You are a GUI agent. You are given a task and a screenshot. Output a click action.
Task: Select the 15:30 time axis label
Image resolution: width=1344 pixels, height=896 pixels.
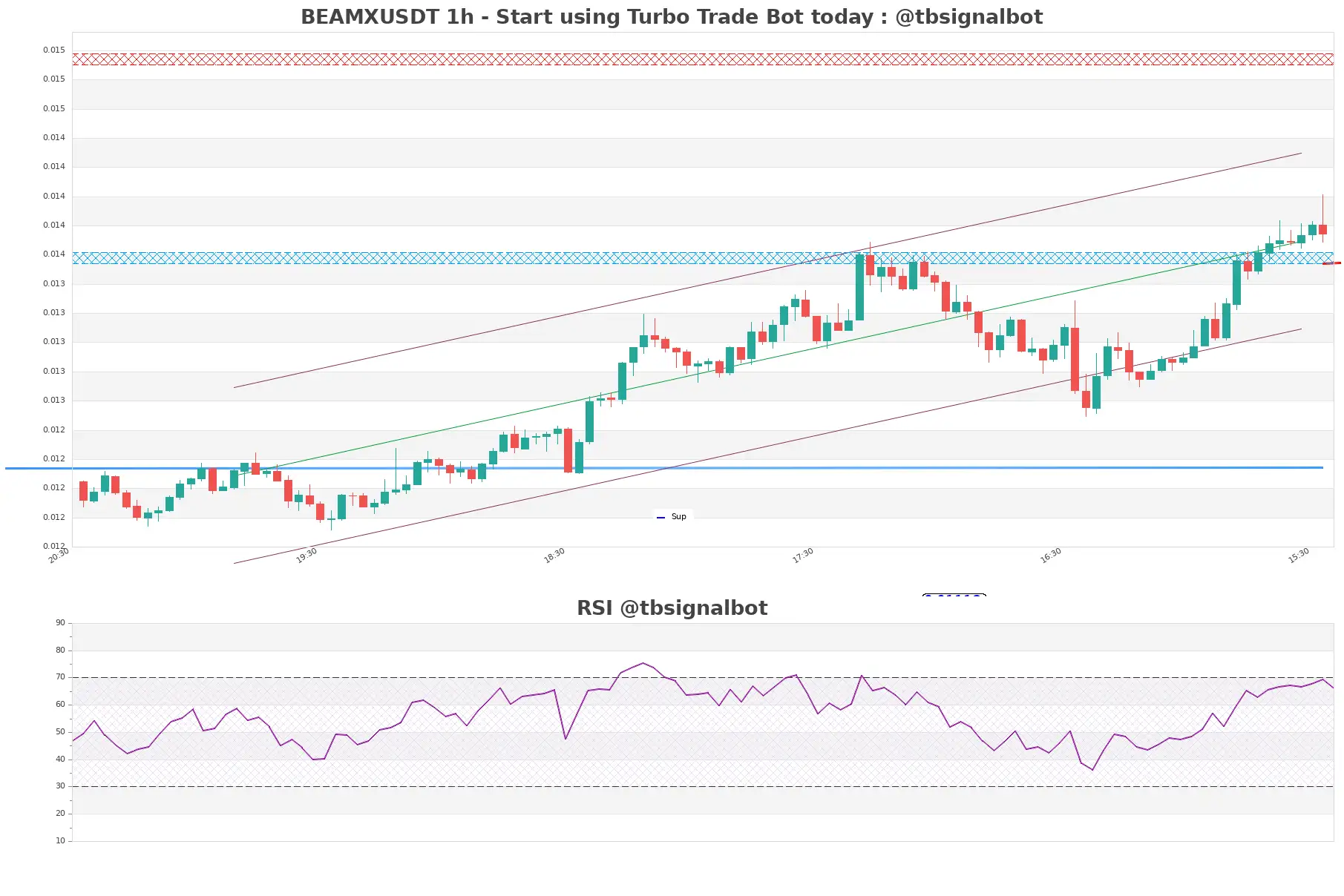1299,556
